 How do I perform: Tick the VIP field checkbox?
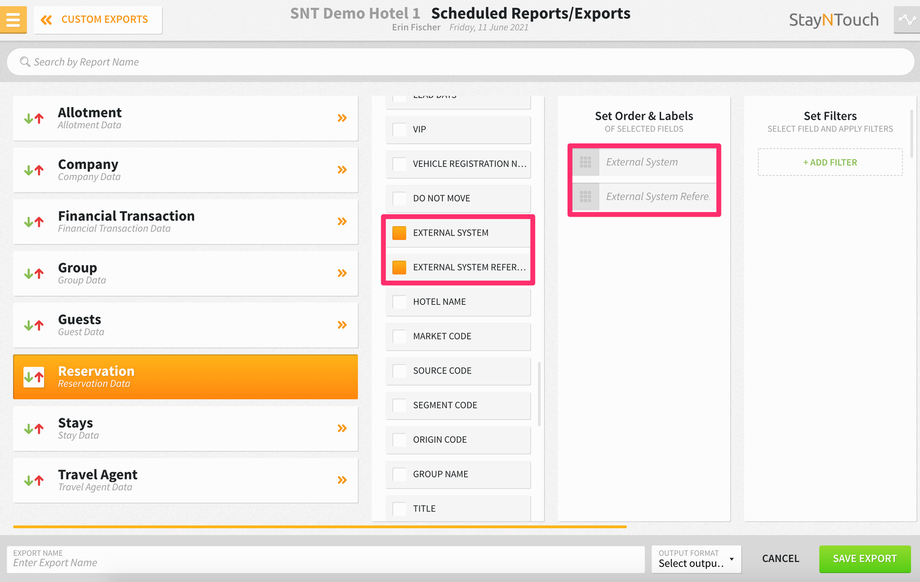(399, 129)
